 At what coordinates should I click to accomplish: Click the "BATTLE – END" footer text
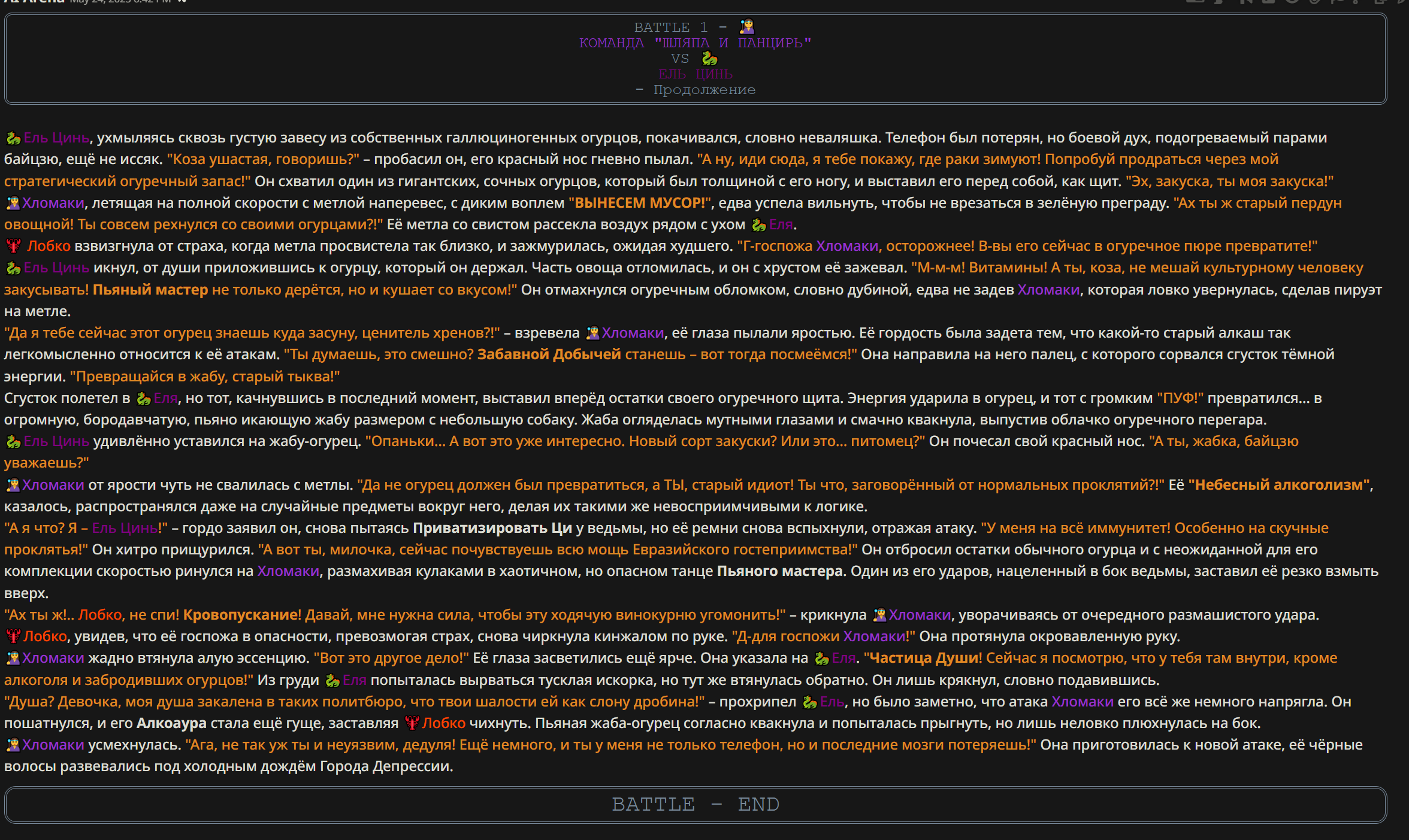point(696,804)
